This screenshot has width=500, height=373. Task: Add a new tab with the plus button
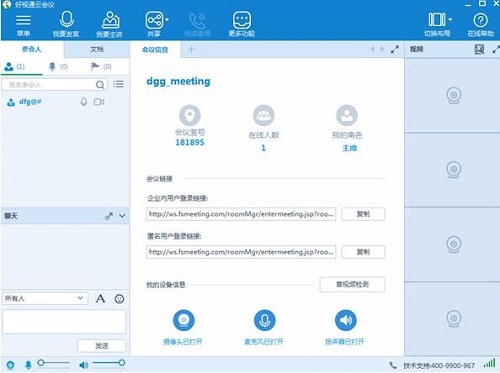(191, 50)
